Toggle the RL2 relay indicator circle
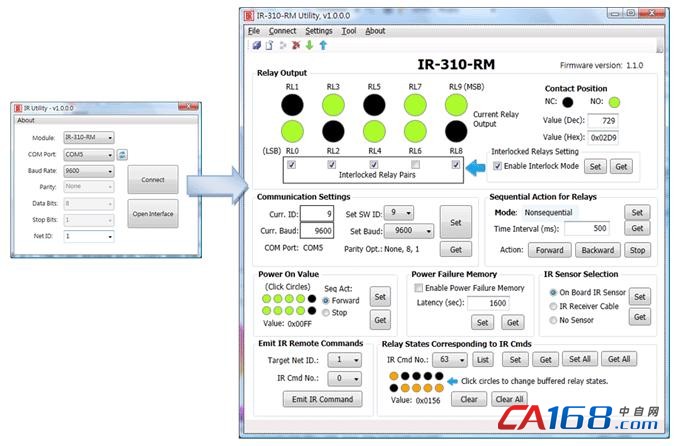 coord(333,132)
